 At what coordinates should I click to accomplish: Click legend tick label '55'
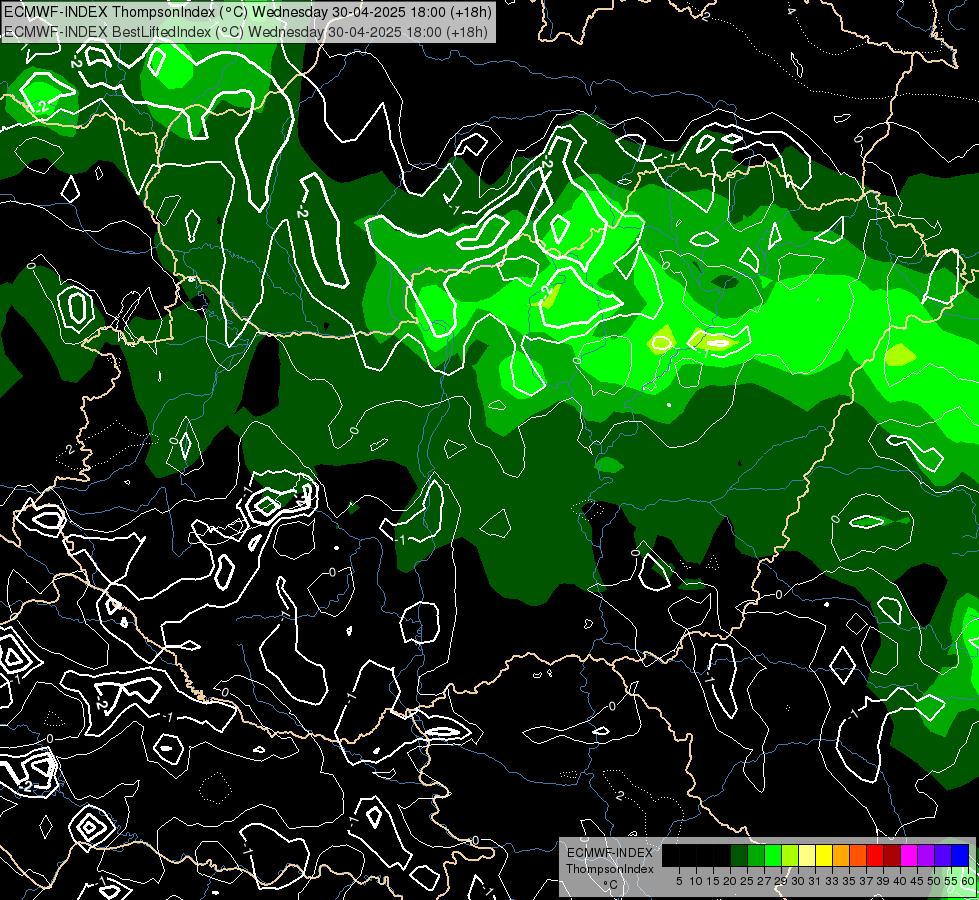pyautogui.click(x=951, y=881)
